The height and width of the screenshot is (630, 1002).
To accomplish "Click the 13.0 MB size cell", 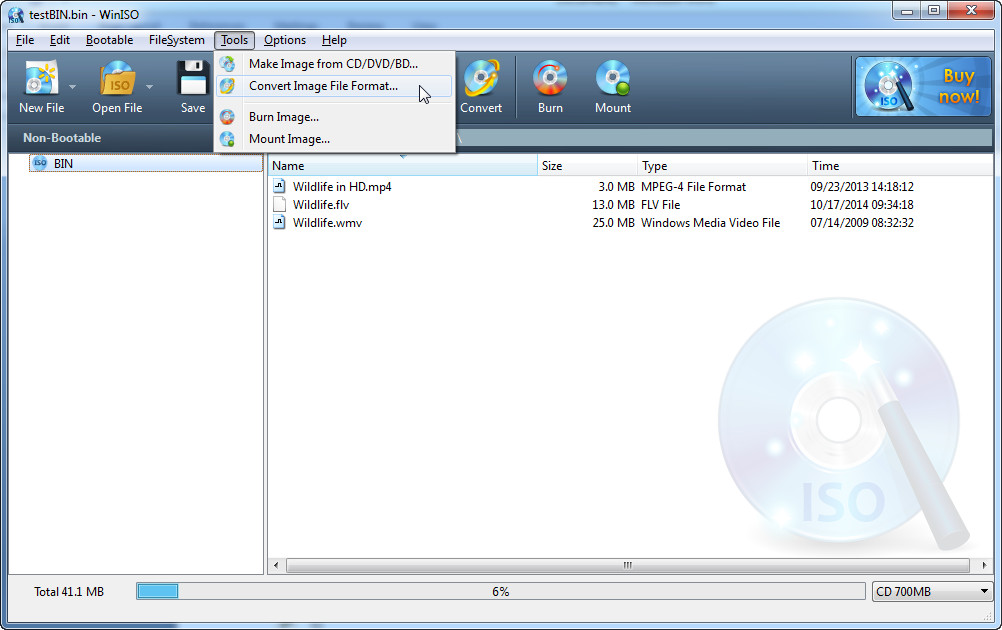I will (613, 204).
